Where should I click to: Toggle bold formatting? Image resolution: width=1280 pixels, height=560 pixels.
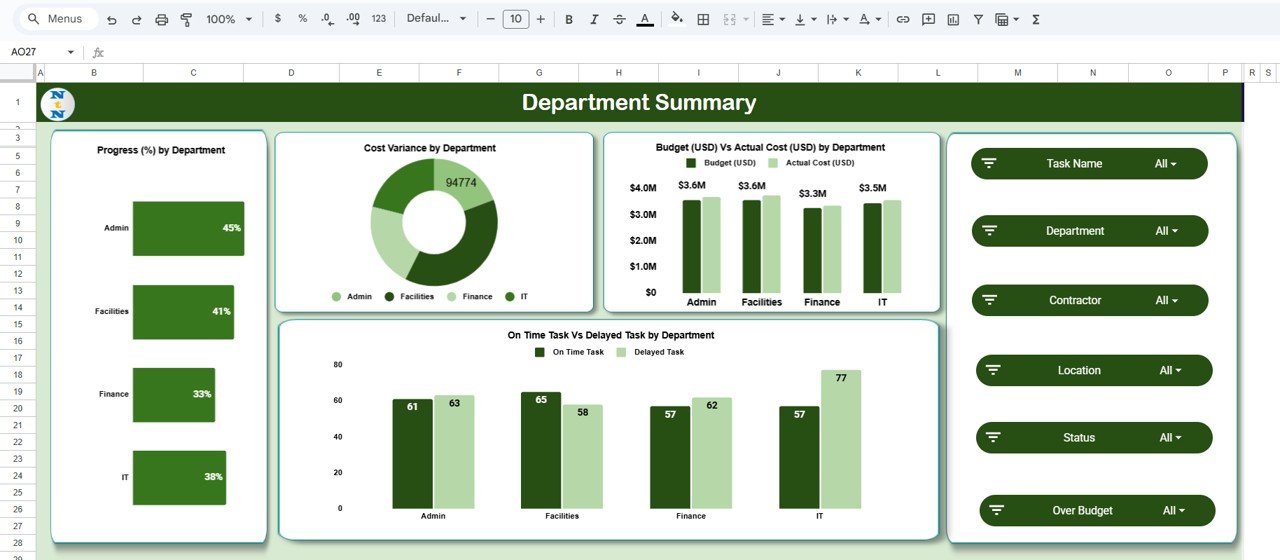[x=569, y=19]
